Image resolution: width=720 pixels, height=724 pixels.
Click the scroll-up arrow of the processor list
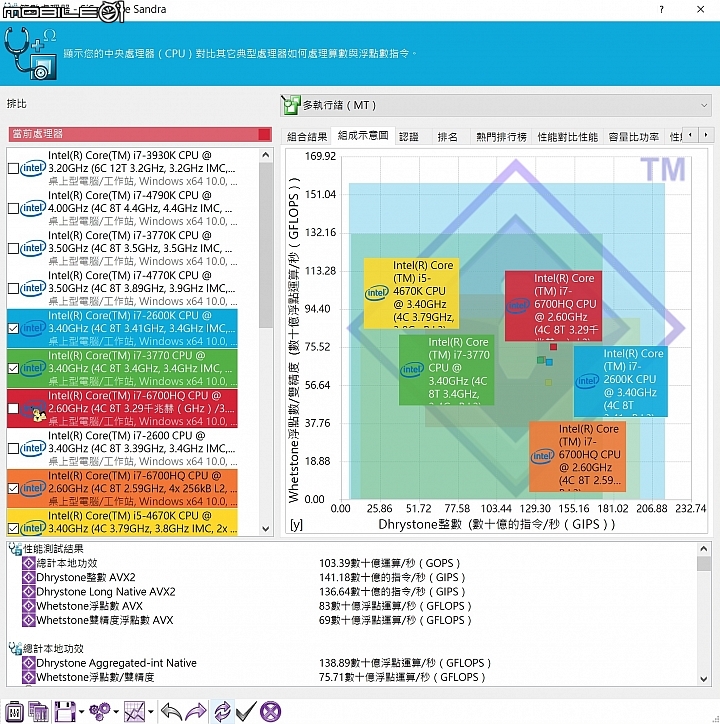266,155
